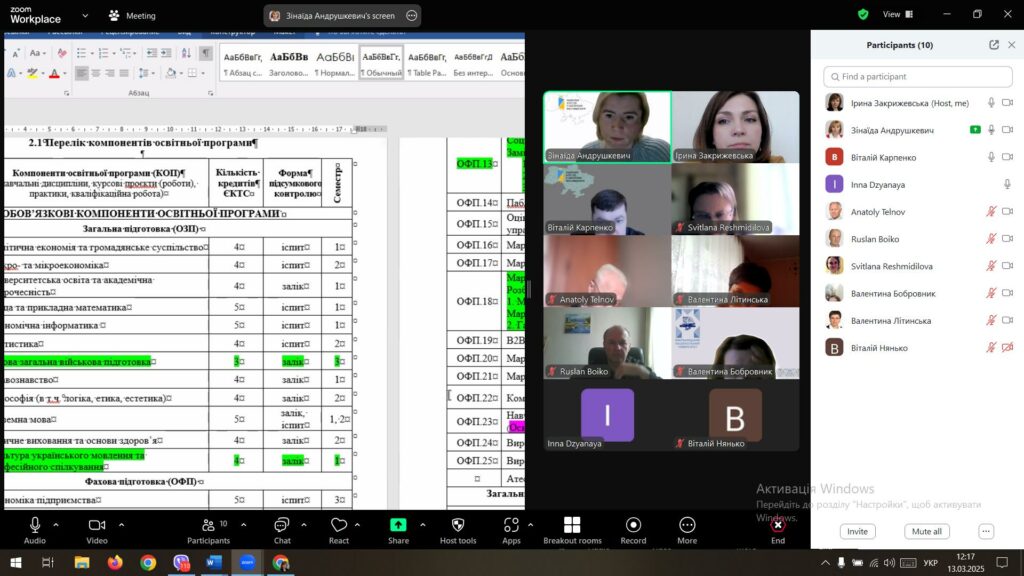Click the numbered list icon in Word
Viewport: 1024px width, 576px height.
[103, 53]
